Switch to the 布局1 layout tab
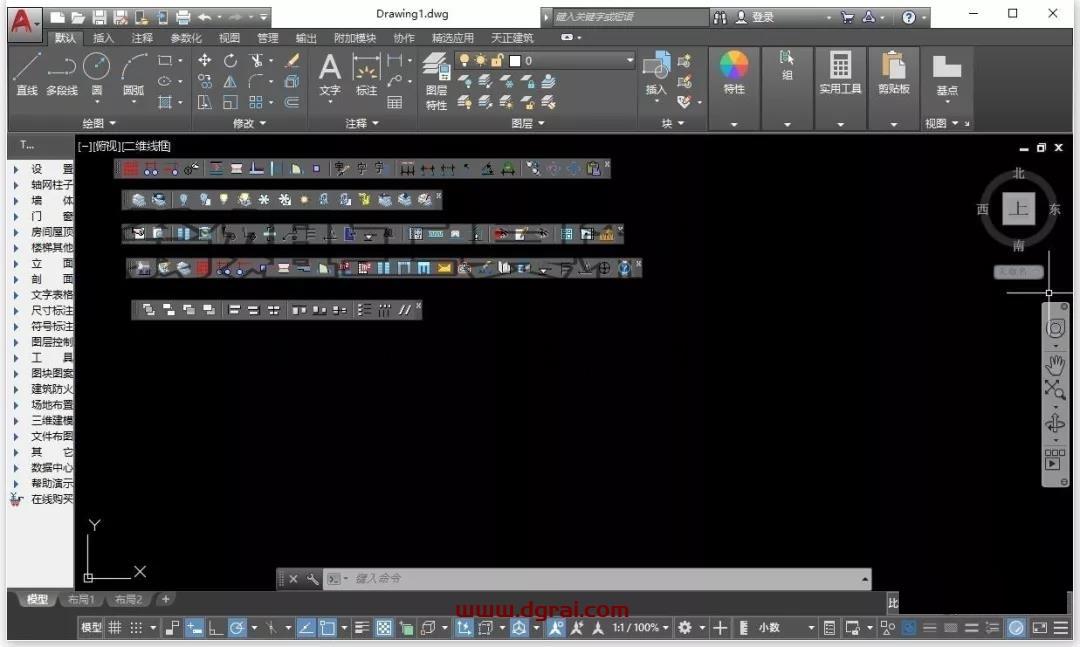Screen dimensions: 1080x647 pos(81,599)
